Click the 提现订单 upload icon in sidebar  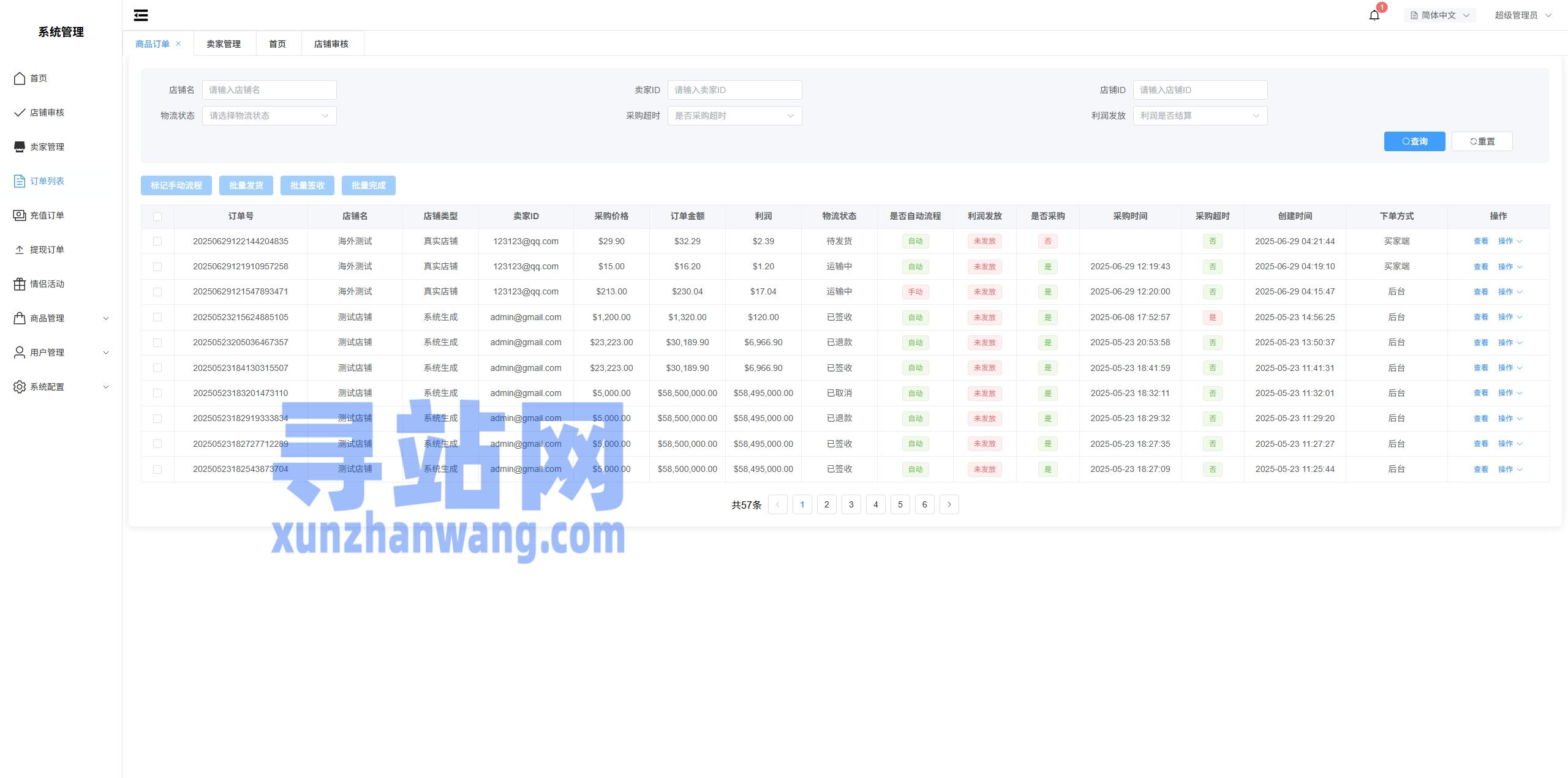20,250
